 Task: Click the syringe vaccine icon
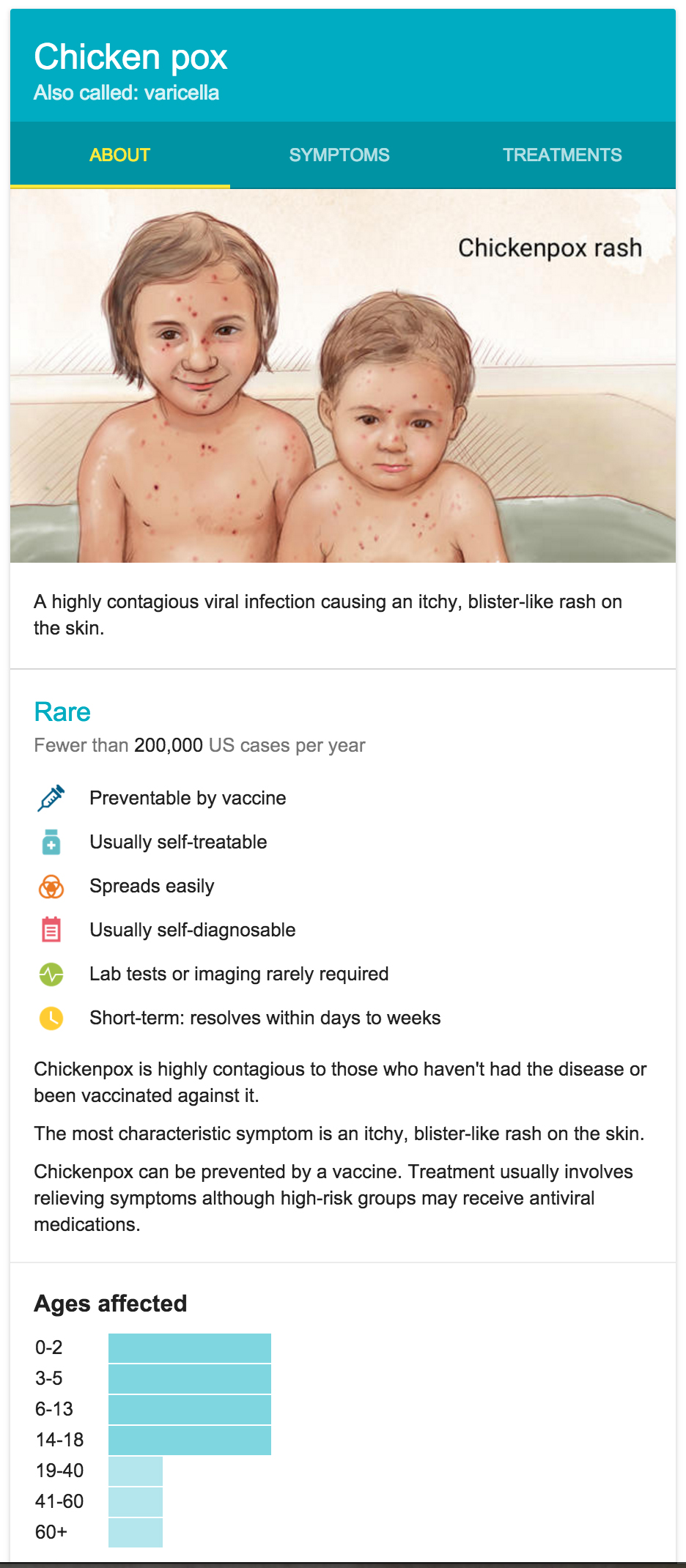[x=51, y=798]
